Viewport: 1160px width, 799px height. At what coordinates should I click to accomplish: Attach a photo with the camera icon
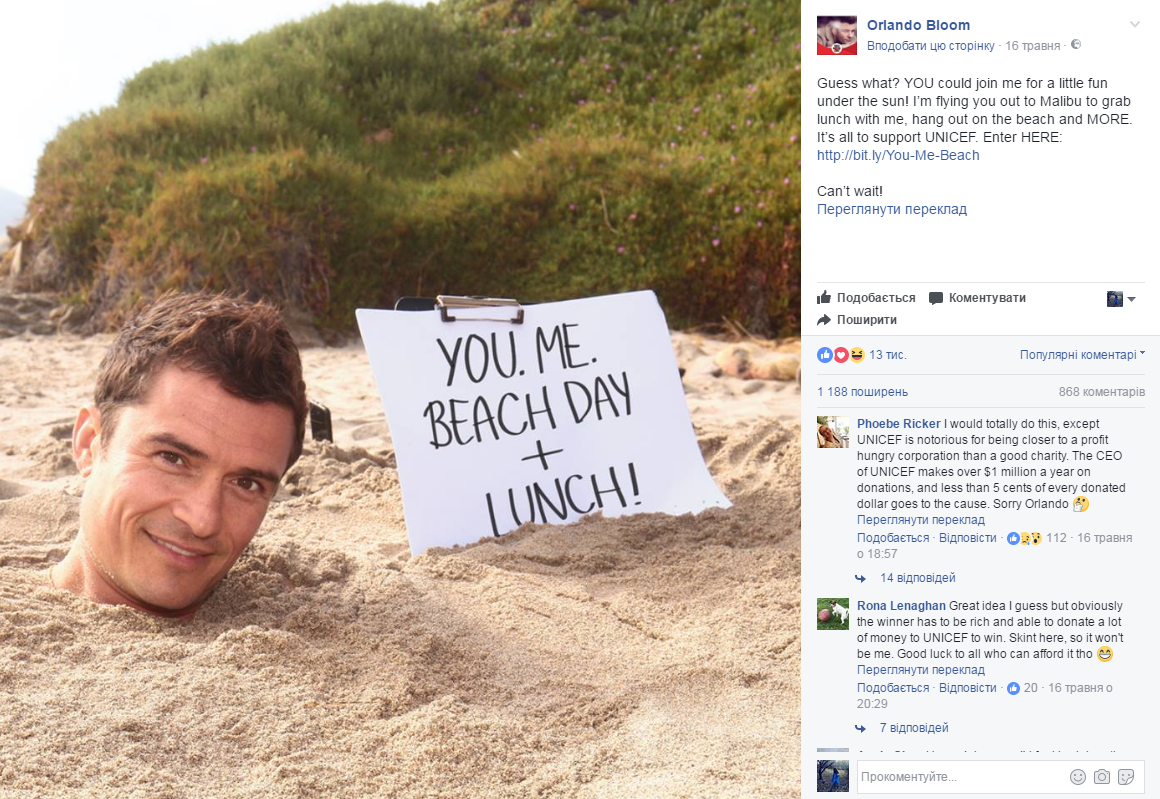point(1102,777)
